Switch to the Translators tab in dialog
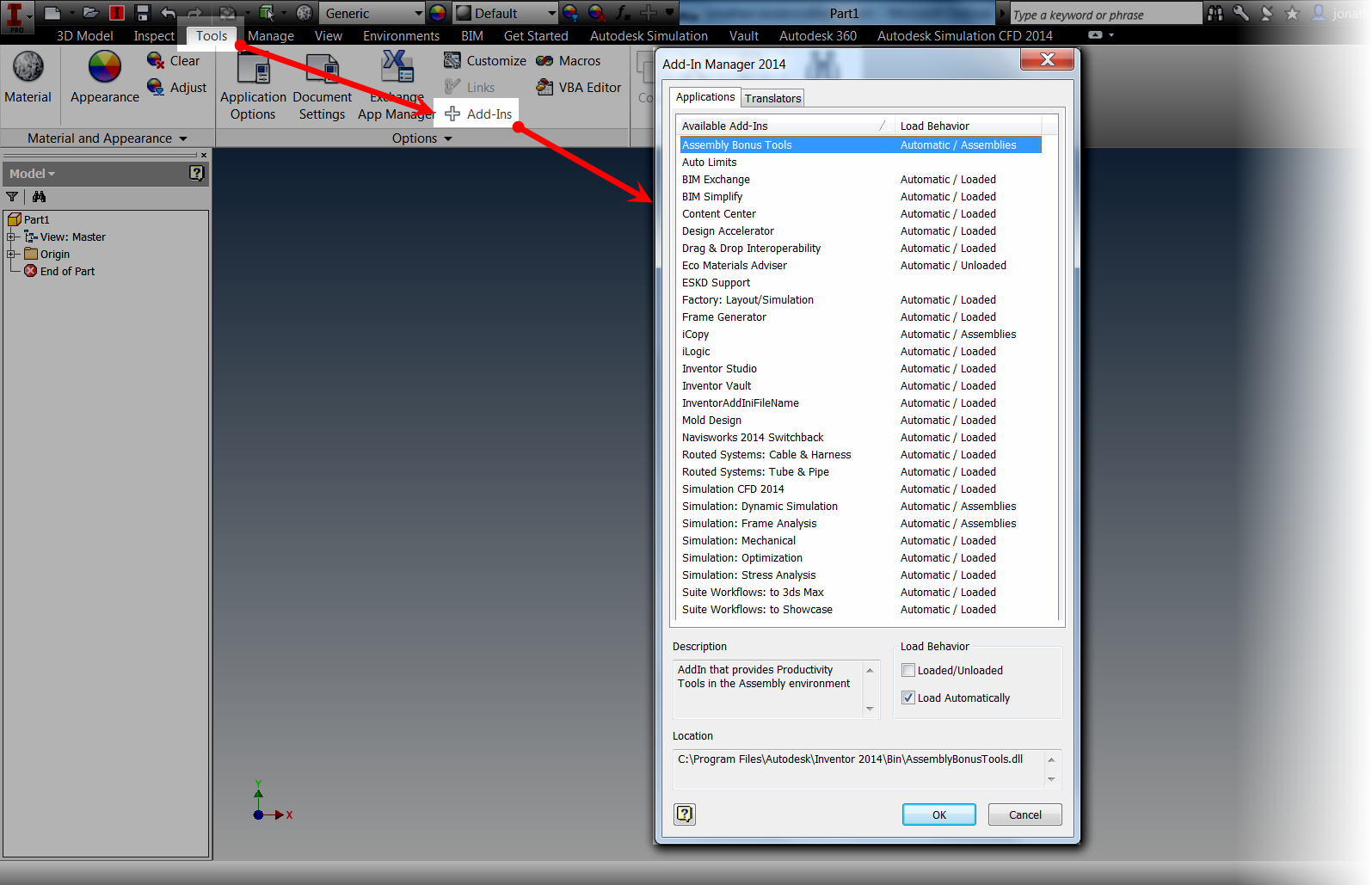 [772, 98]
